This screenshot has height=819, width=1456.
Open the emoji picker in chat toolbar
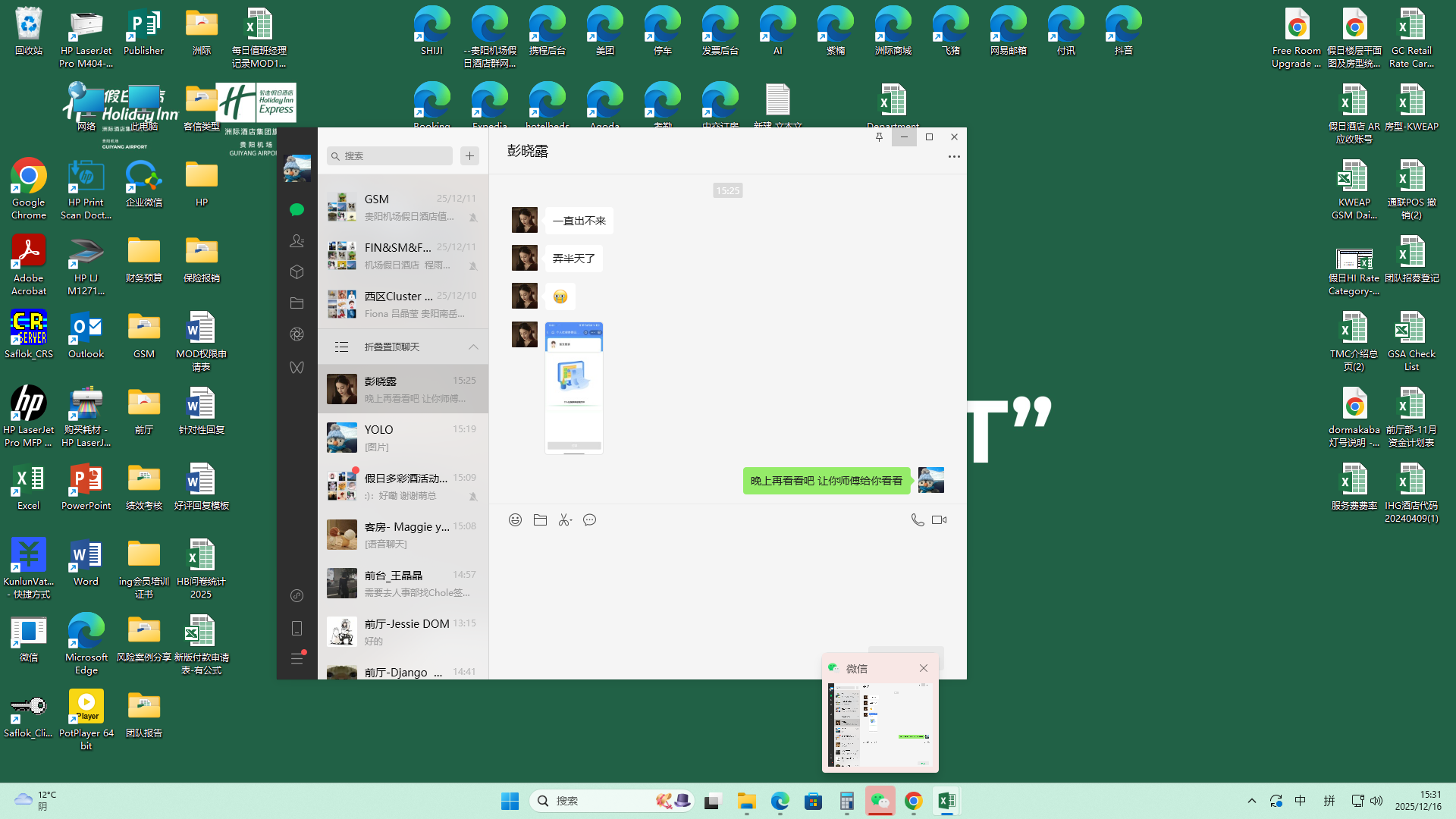pyautogui.click(x=515, y=520)
